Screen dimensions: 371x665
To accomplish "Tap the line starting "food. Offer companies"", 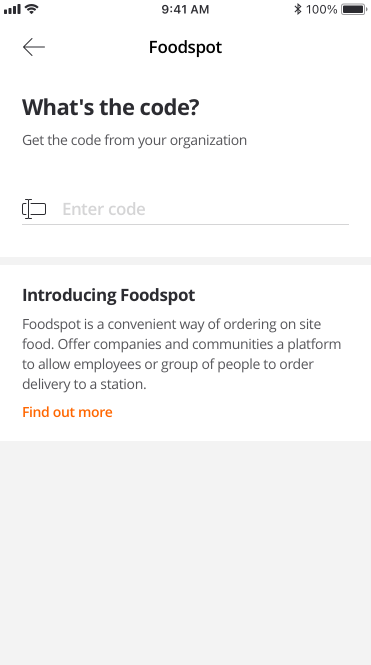I will 181,344.
